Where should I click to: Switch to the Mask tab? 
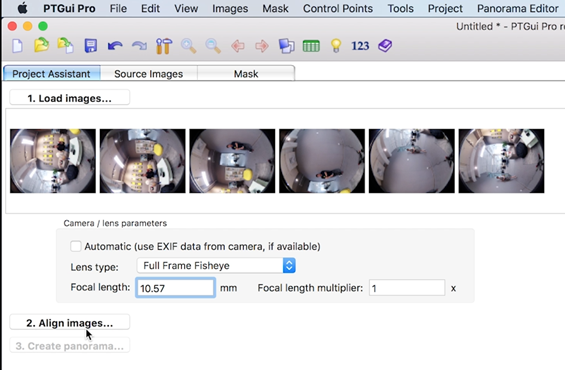[246, 73]
